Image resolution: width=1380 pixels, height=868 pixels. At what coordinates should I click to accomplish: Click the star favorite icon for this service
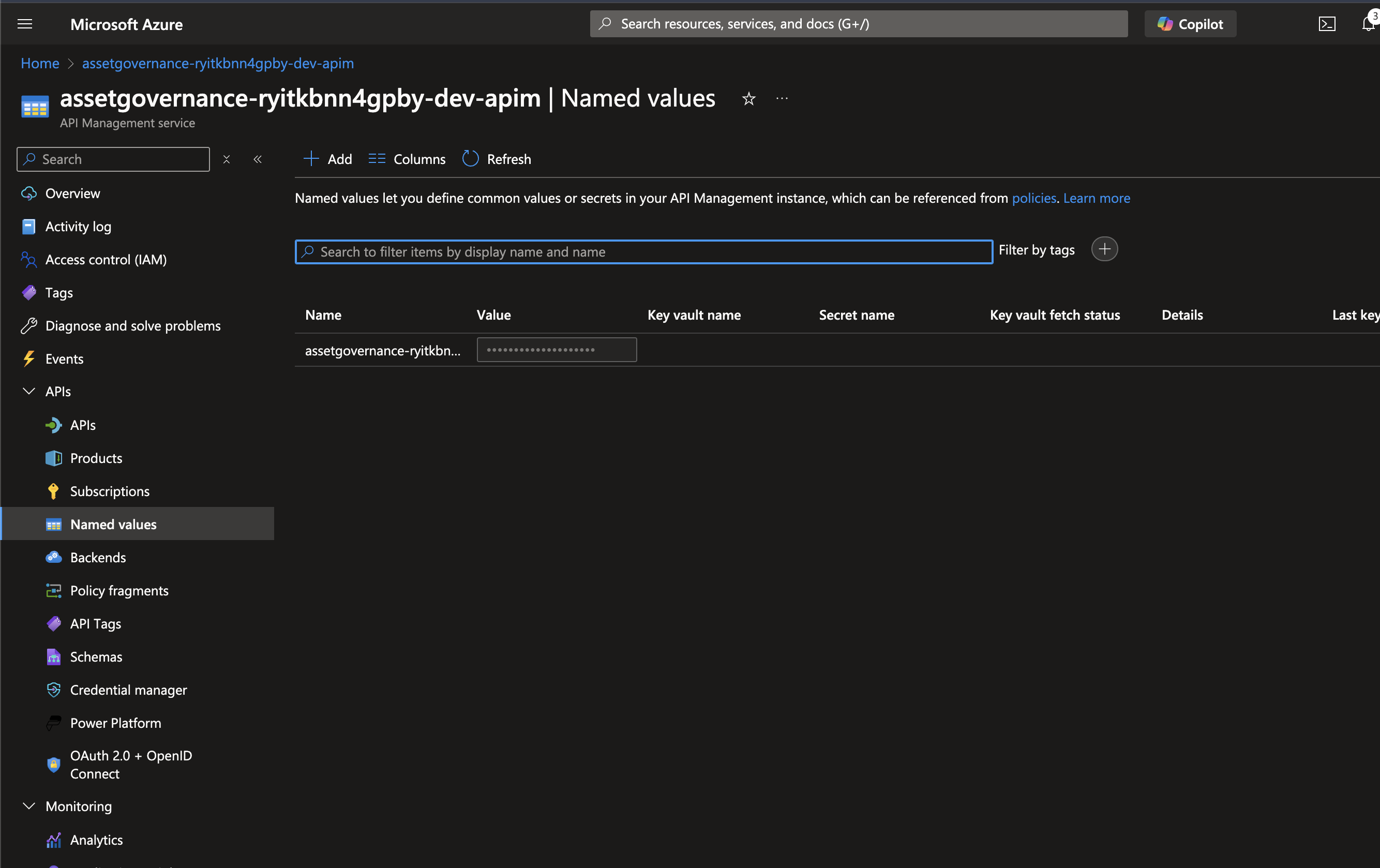point(748,98)
